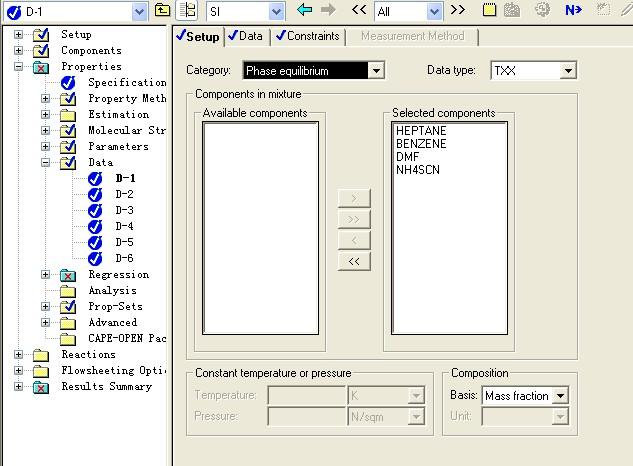Click the Properties folder icon with red X
This screenshot has height=466, width=633.
(41, 67)
